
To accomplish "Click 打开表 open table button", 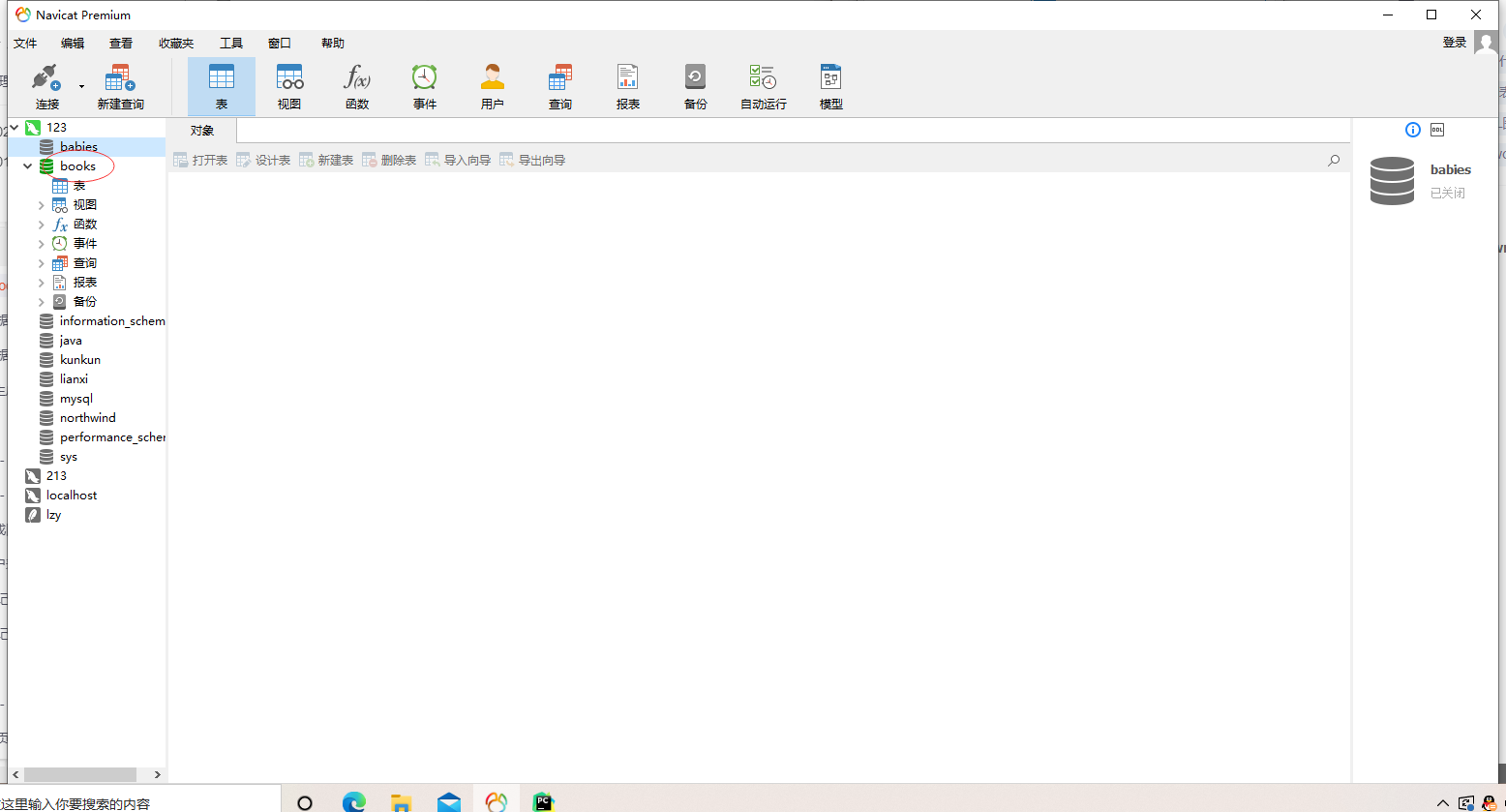I will tap(200, 160).
